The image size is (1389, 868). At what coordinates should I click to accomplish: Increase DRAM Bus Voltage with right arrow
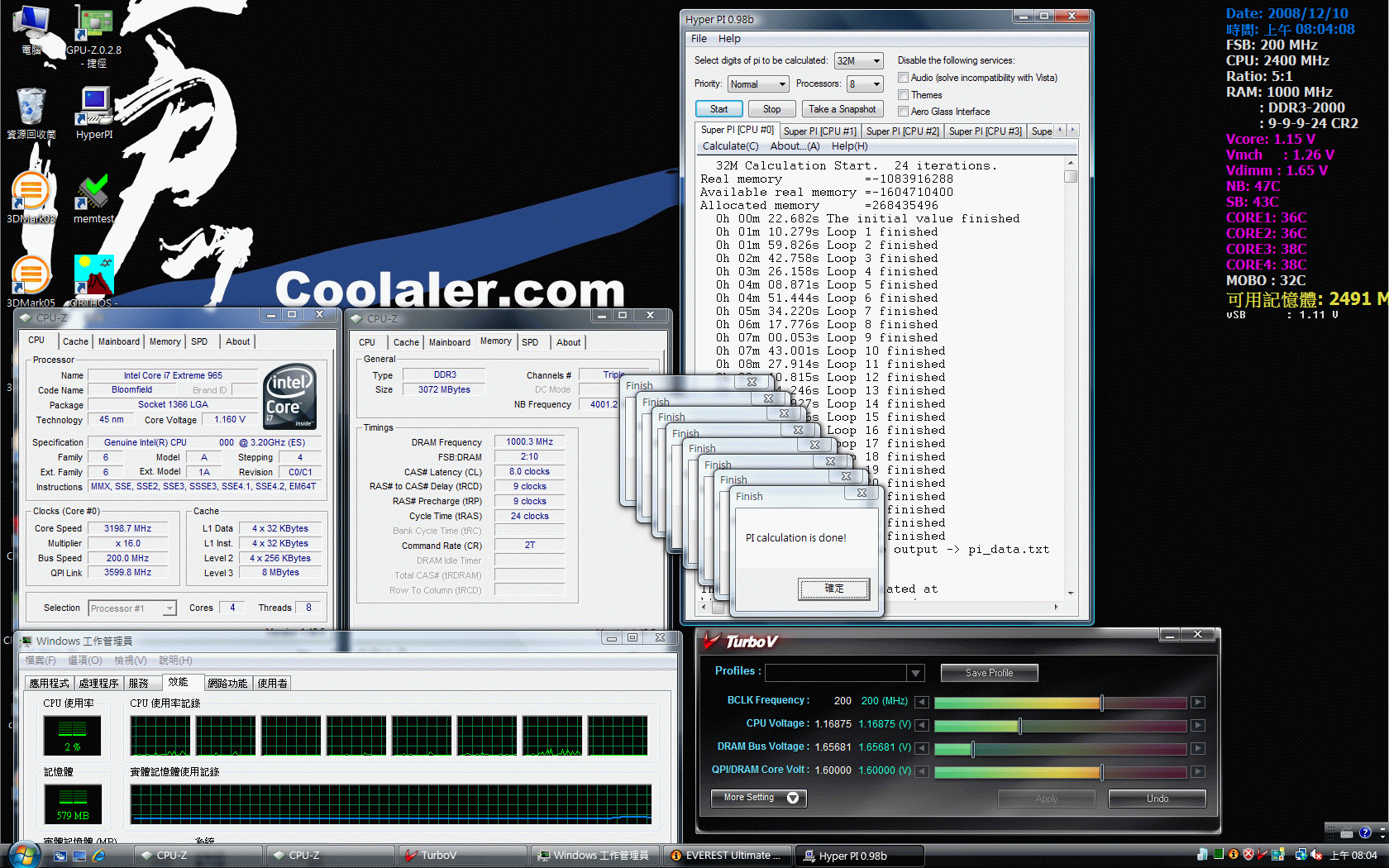[x=1197, y=748]
